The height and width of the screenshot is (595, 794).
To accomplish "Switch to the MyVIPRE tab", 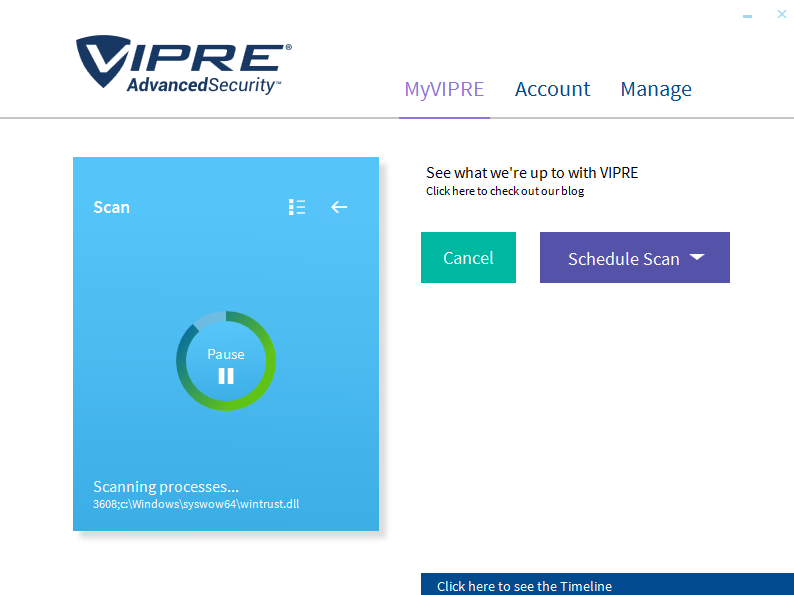I will click(x=444, y=89).
